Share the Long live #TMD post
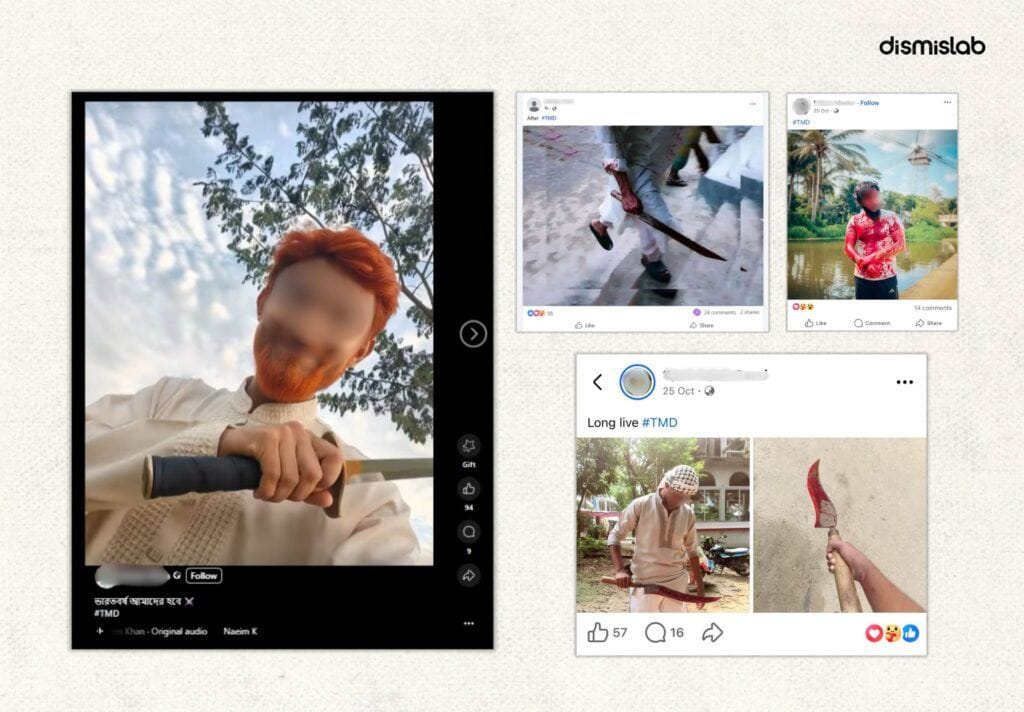The width and height of the screenshot is (1024, 712). point(712,632)
